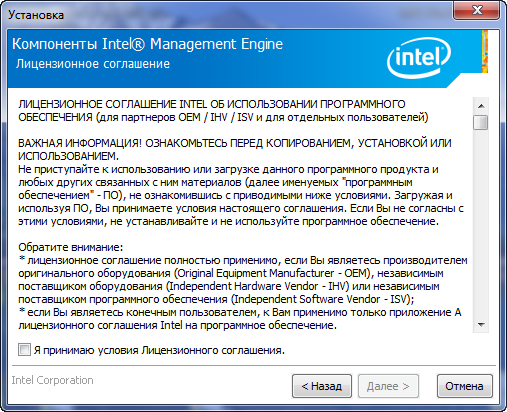The image size is (507, 412).
Task: Go back with the '< Назад' button
Action: point(322,386)
